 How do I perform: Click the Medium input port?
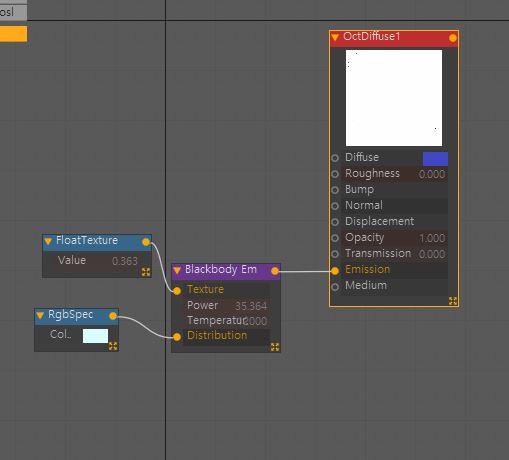(335, 286)
